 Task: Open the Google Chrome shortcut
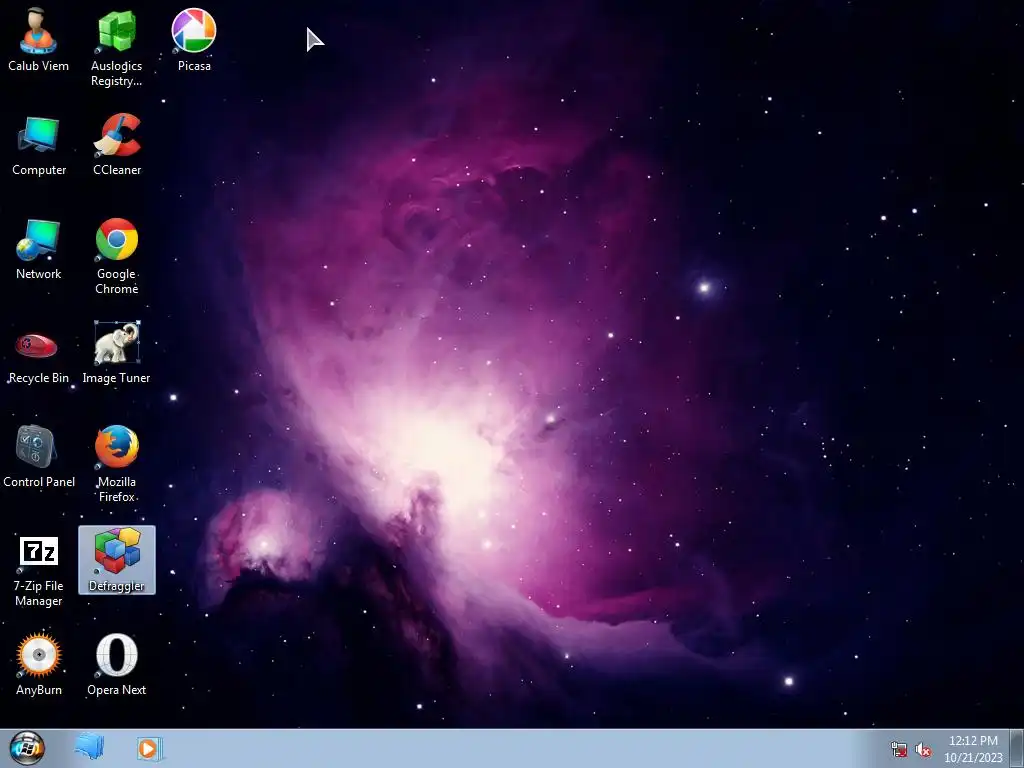tap(117, 257)
